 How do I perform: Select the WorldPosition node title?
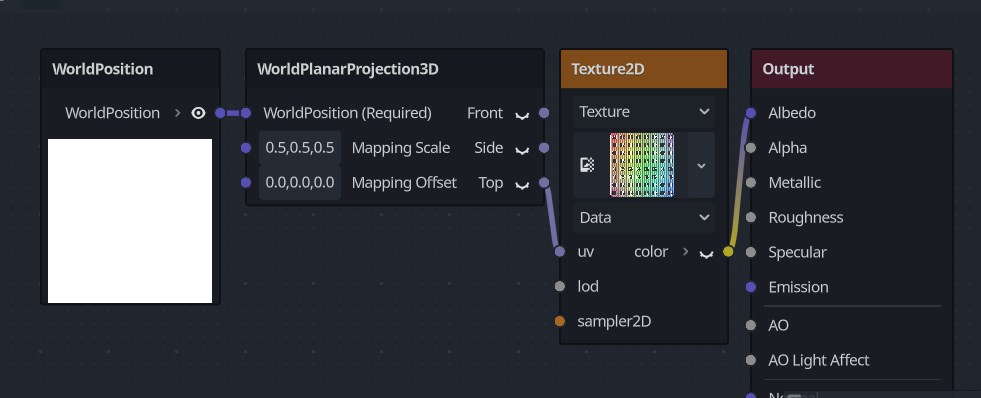(103, 69)
